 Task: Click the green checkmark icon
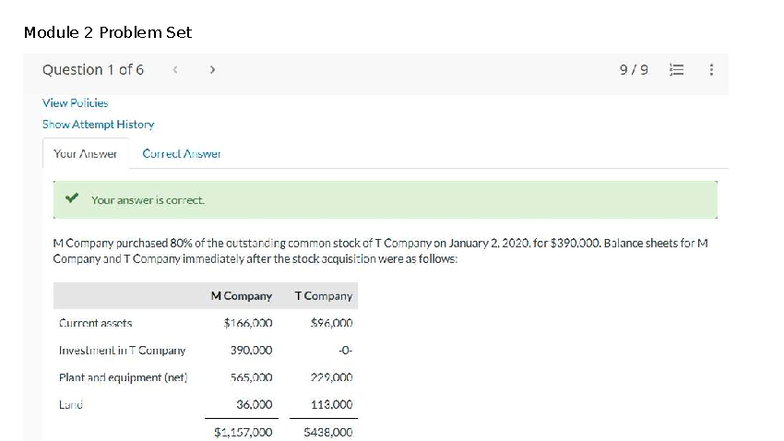tap(71, 199)
